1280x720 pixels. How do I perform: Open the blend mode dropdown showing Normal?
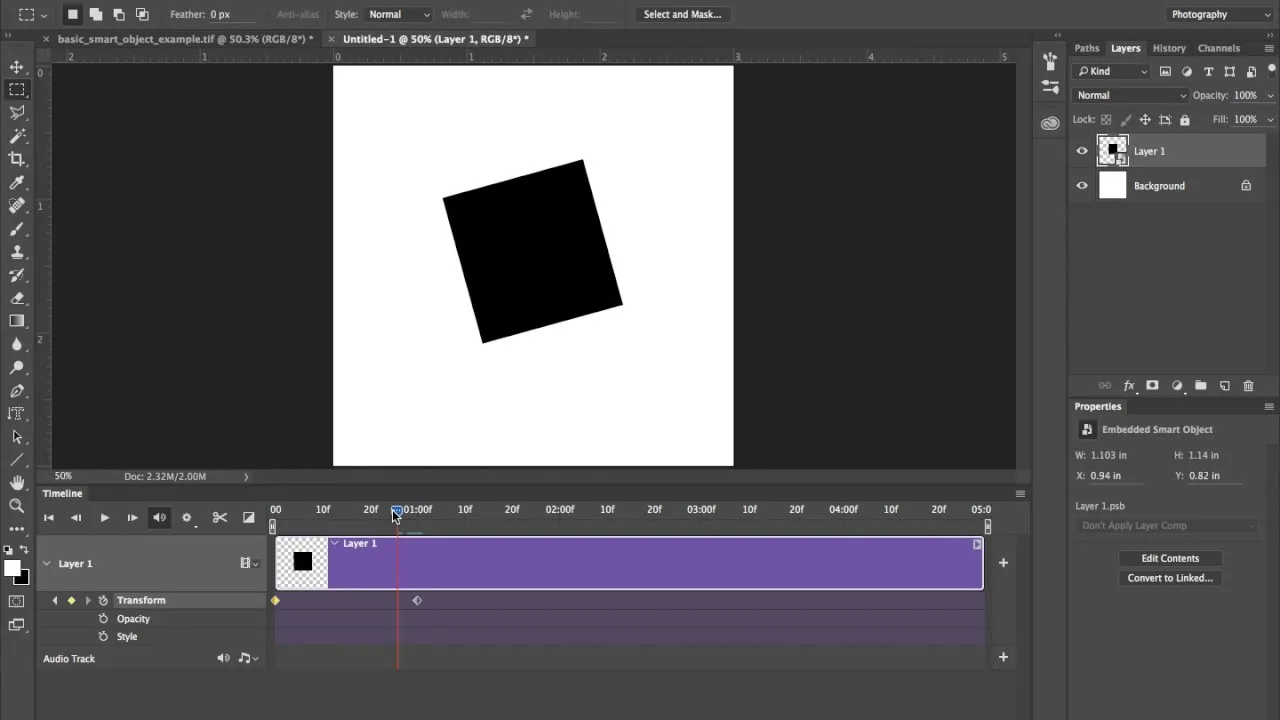pos(1129,94)
